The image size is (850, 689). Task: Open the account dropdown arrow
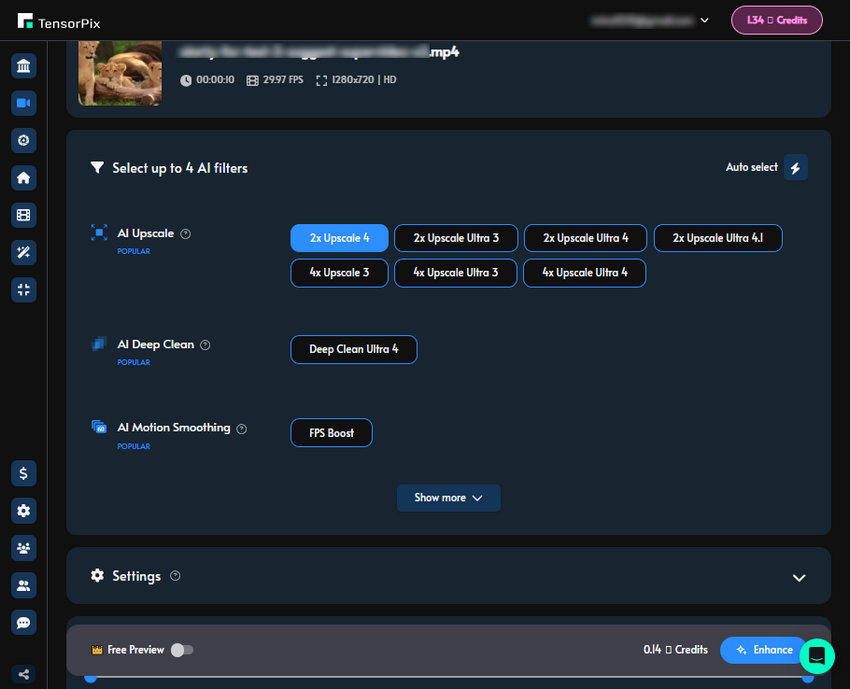click(x=704, y=21)
